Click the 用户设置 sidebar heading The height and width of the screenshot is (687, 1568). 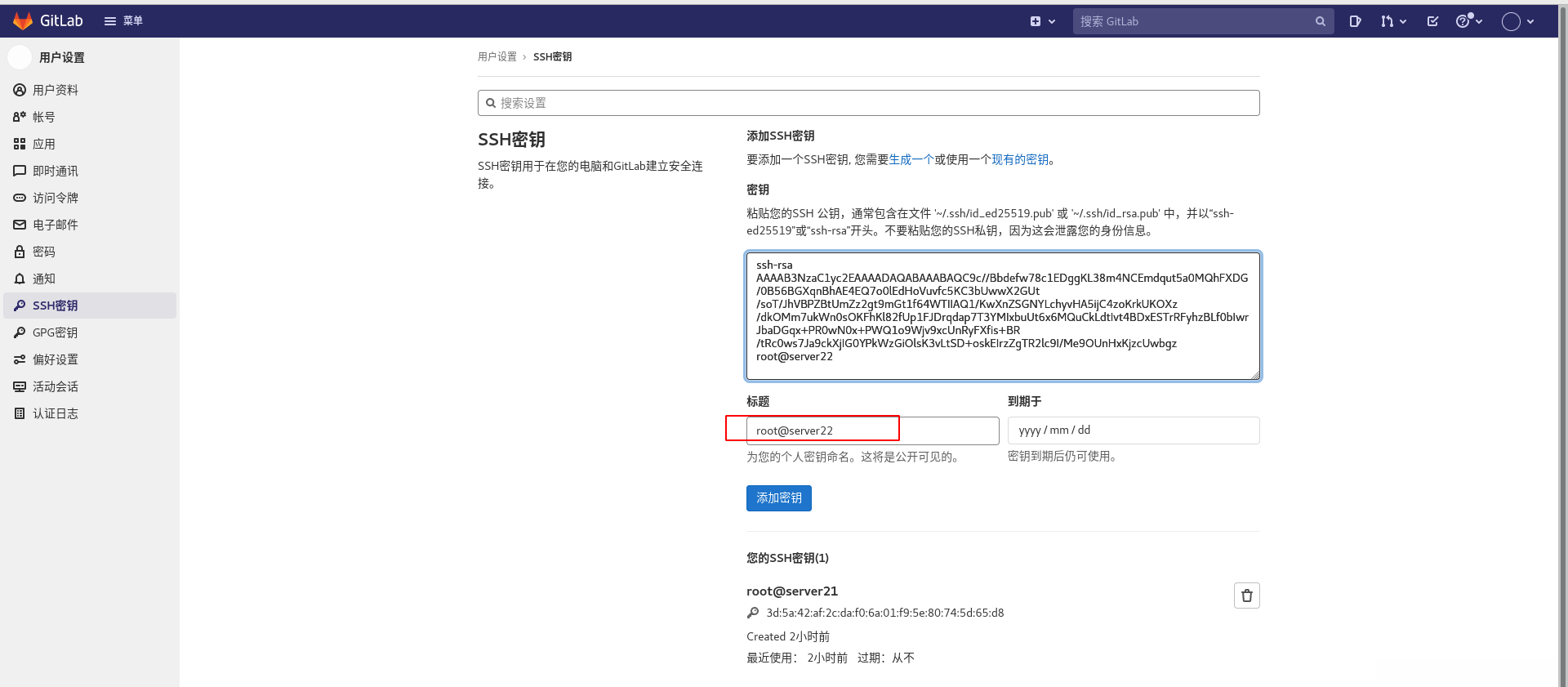(62, 57)
